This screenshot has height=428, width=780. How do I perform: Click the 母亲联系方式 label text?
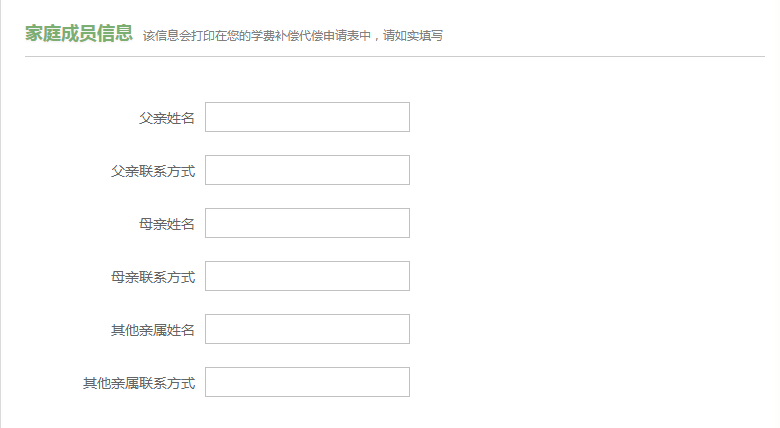pyautogui.click(x=153, y=277)
